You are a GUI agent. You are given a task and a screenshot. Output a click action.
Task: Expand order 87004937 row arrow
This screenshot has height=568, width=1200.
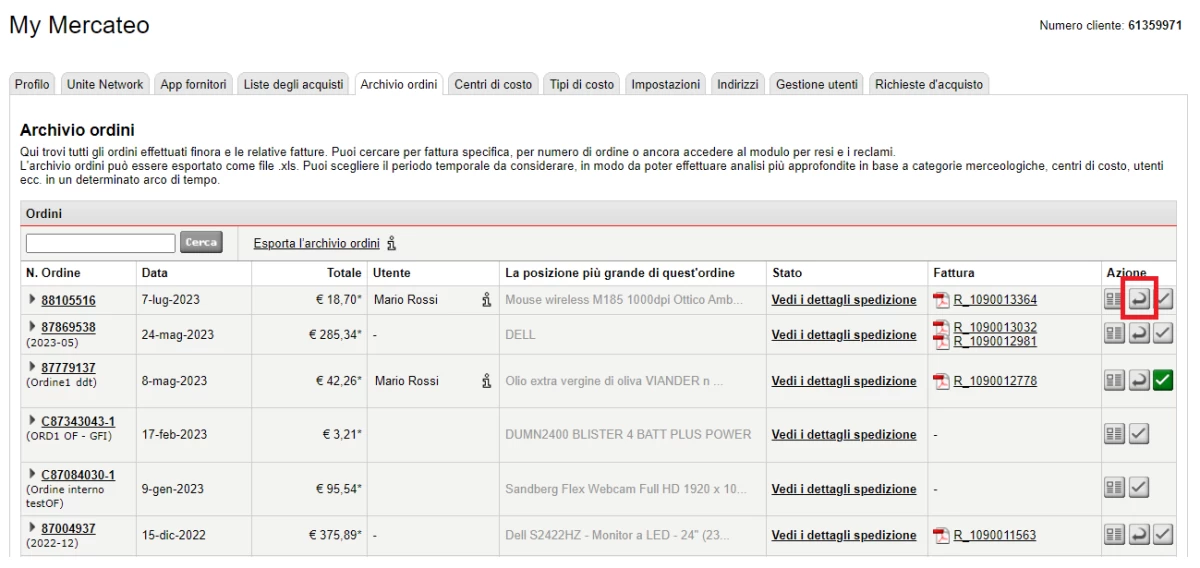pos(32,528)
